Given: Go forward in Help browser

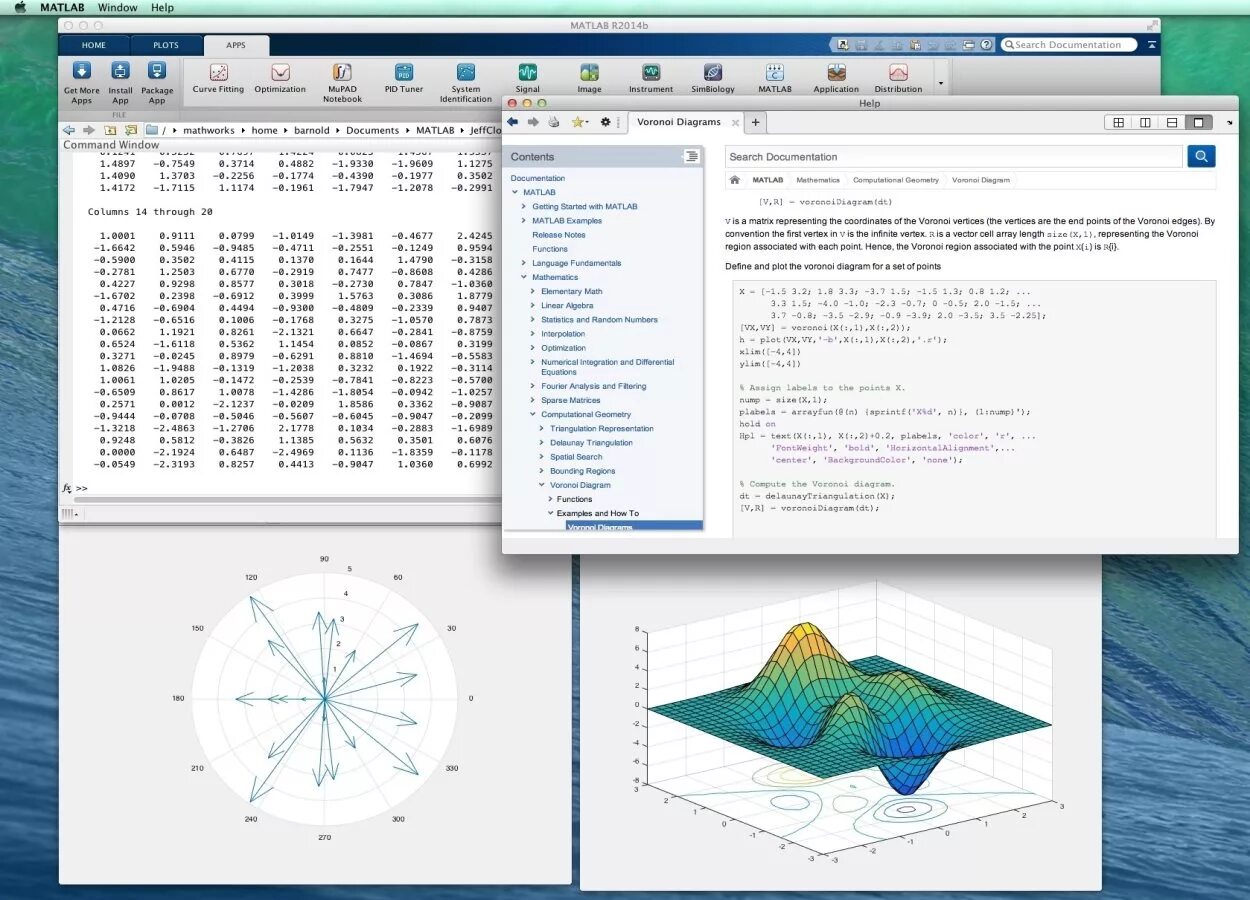Looking at the screenshot, I should [531, 122].
